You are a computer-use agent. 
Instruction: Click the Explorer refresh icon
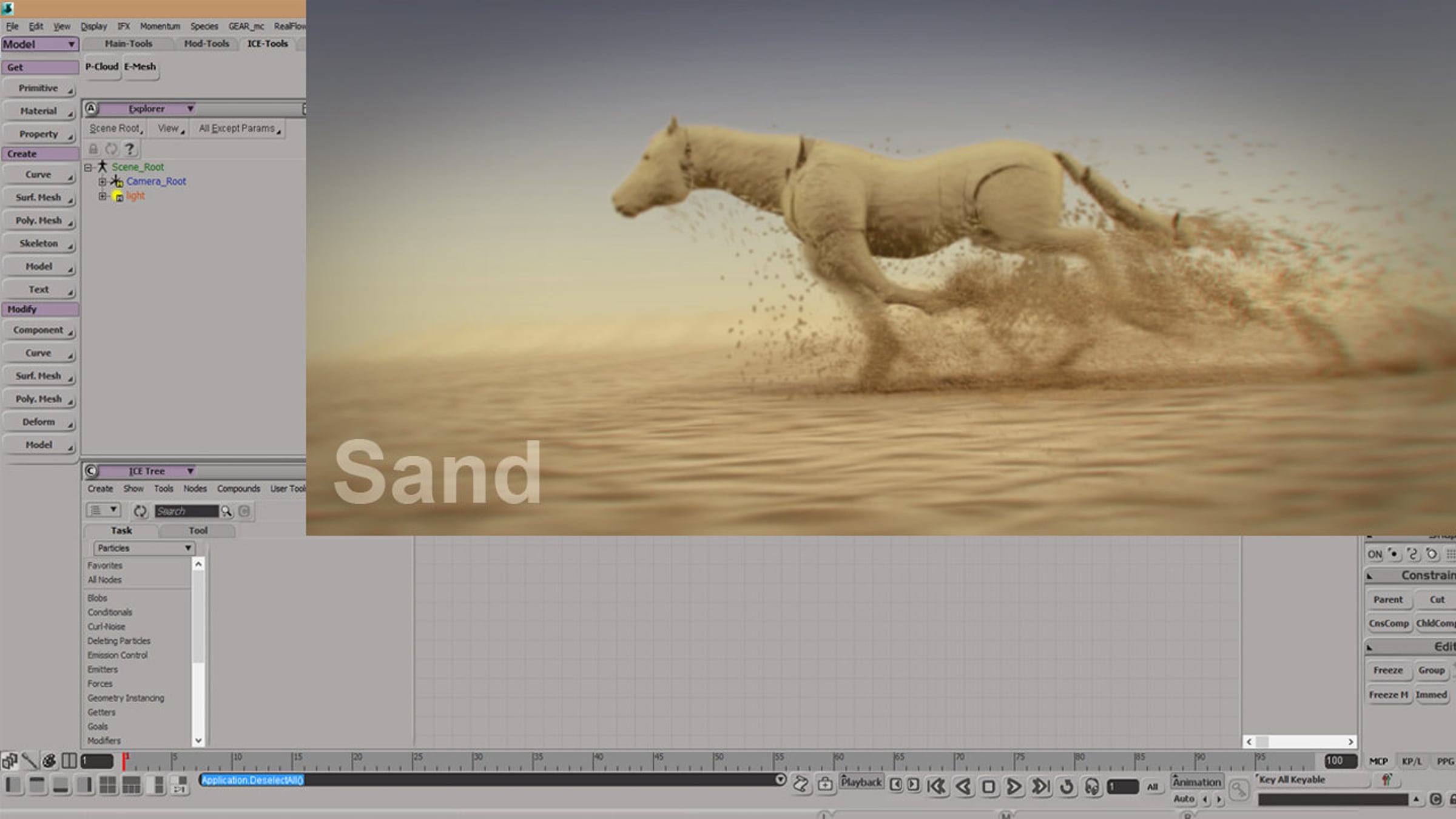(111, 149)
